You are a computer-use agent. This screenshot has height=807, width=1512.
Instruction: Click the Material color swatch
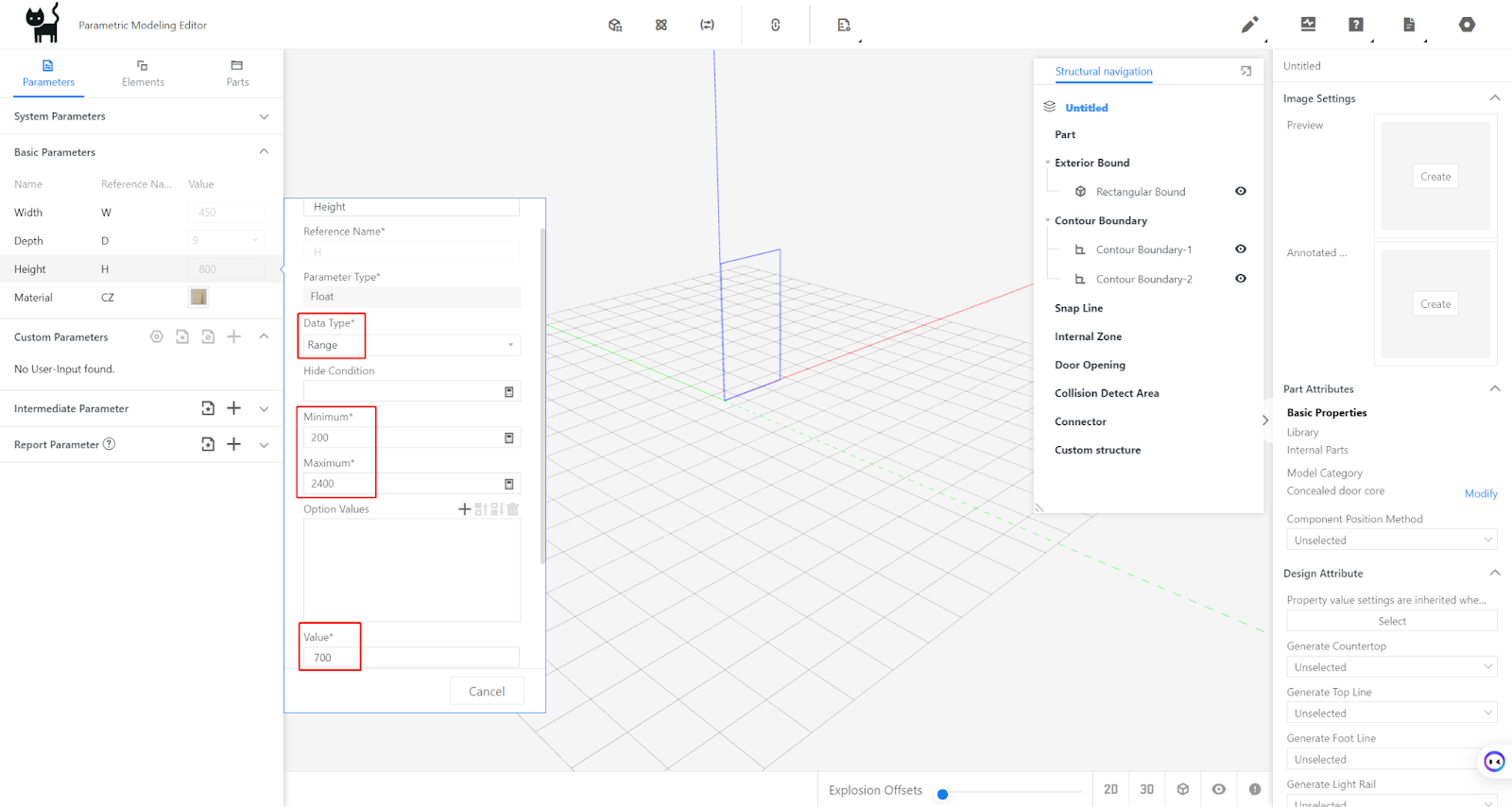198,298
